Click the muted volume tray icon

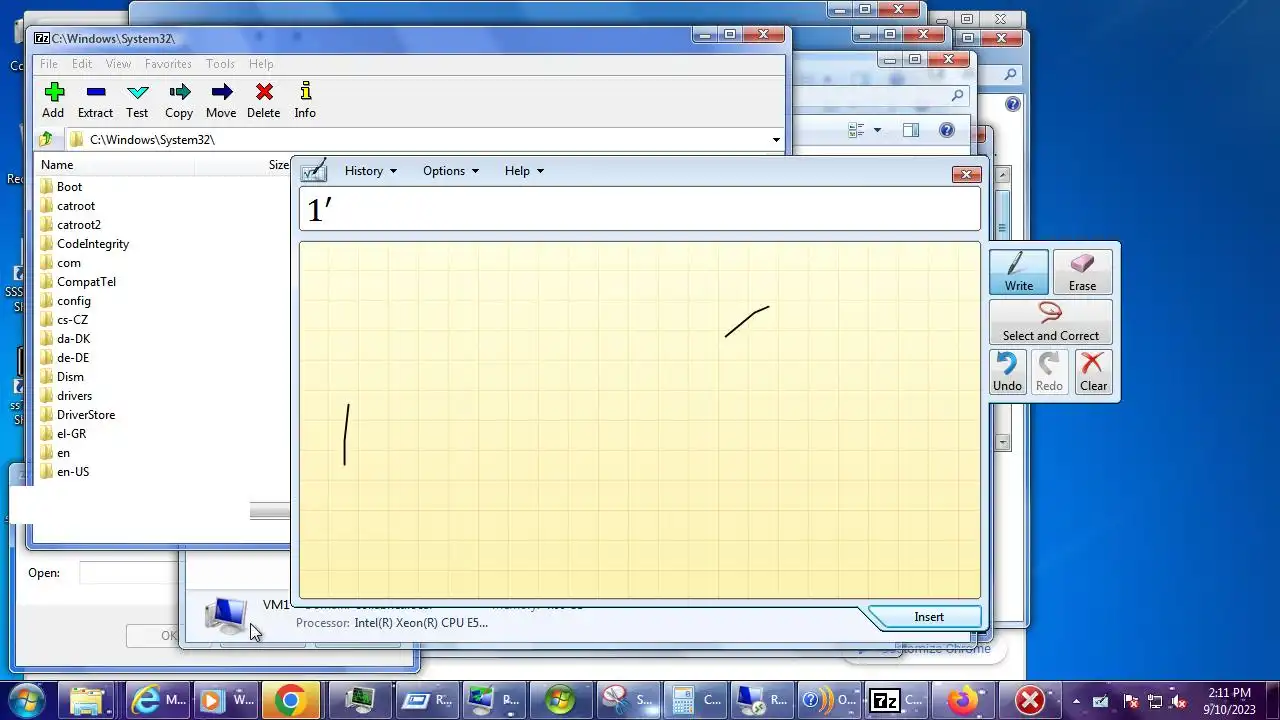click(x=1179, y=701)
